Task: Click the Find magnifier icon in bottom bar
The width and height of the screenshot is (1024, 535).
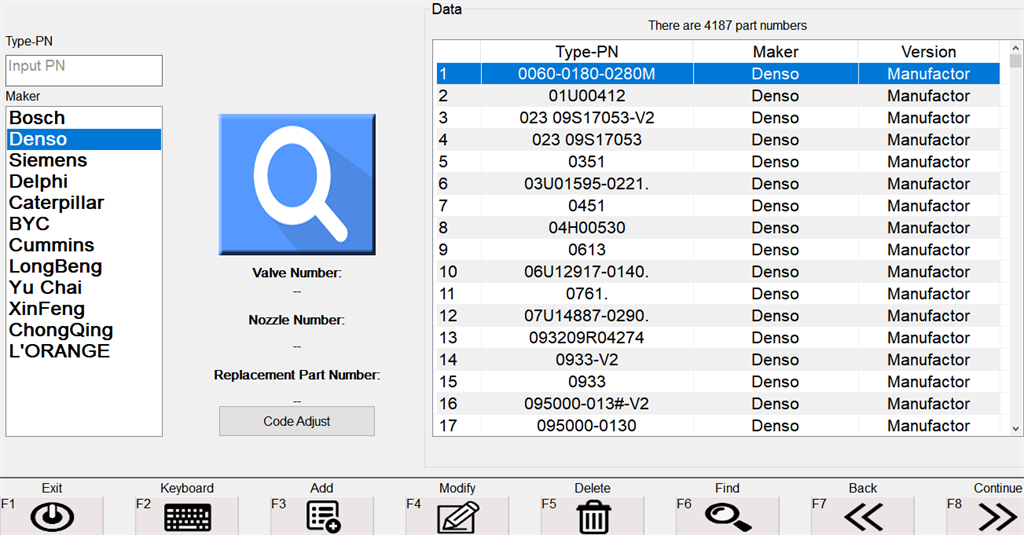Action: tap(727, 516)
